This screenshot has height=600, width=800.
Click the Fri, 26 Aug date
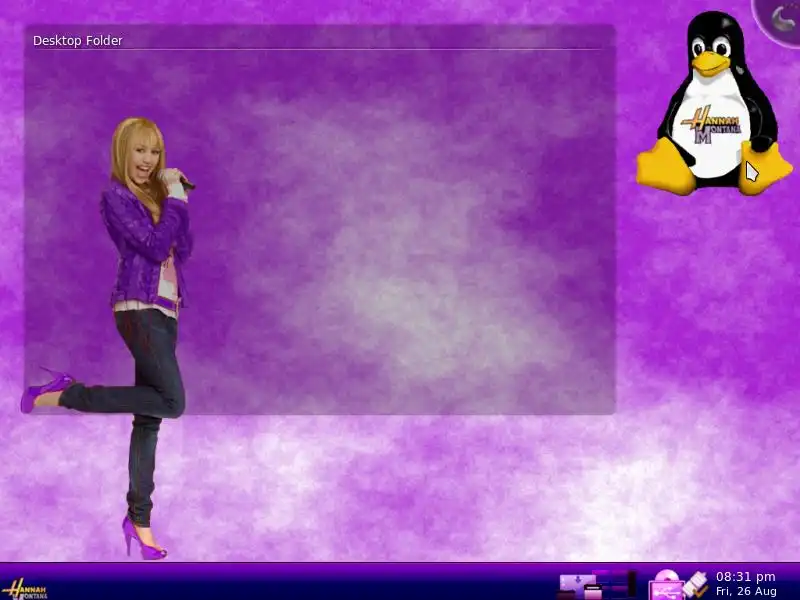(746, 591)
